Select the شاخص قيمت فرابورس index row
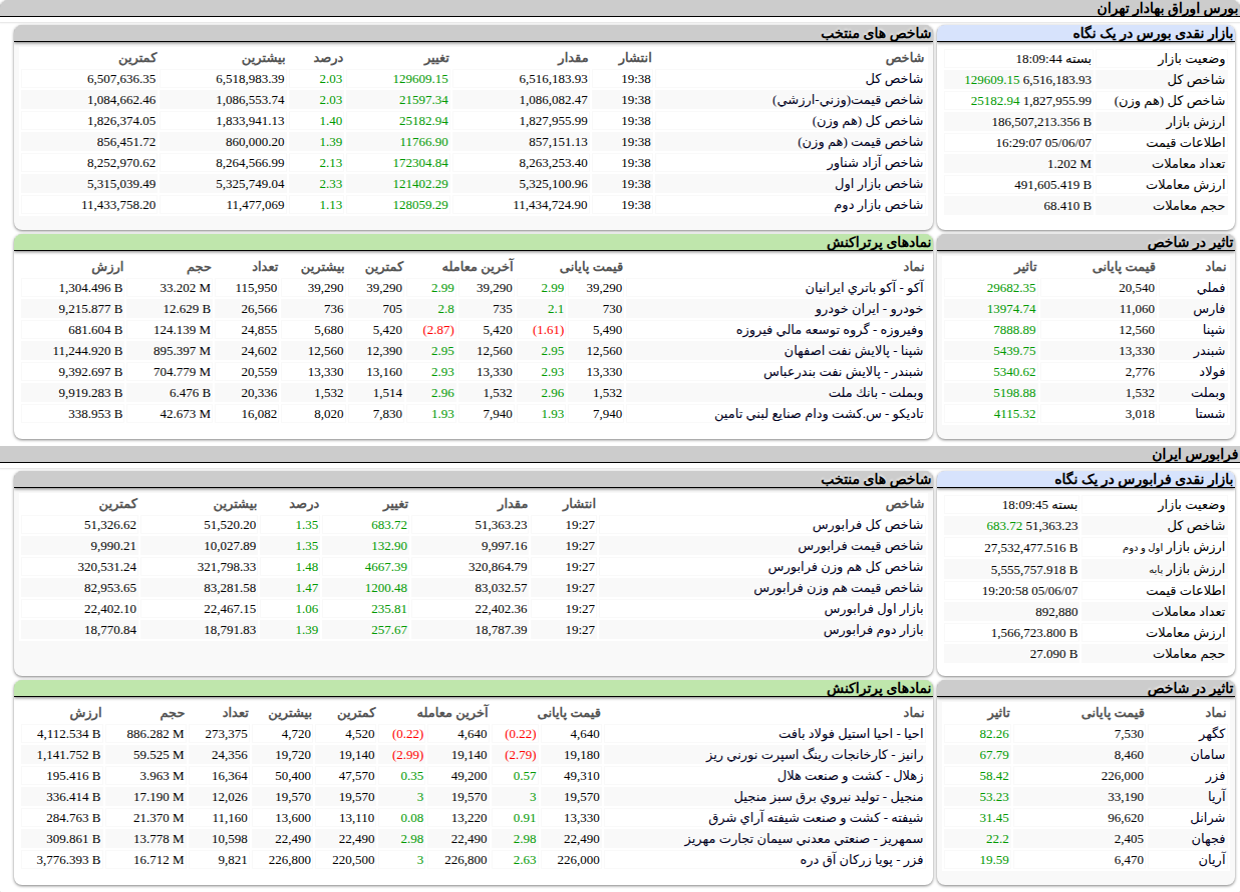 474,546
